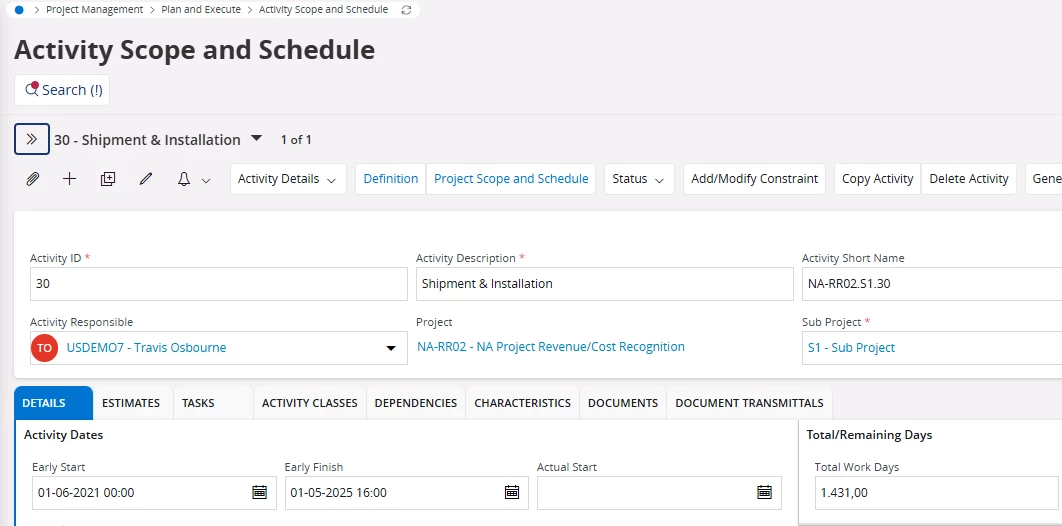Open the Status dropdown menu
The width and height of the screenshot is (1062, 526).
[x=639, y=179]
